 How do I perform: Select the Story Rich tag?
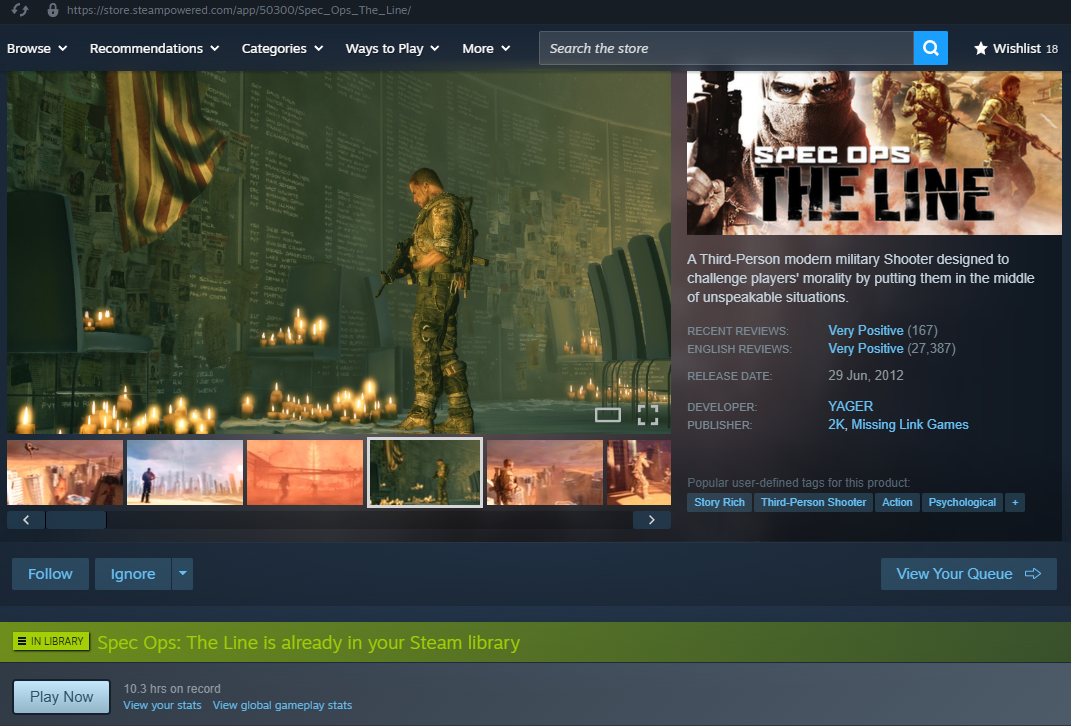[719, 503]
